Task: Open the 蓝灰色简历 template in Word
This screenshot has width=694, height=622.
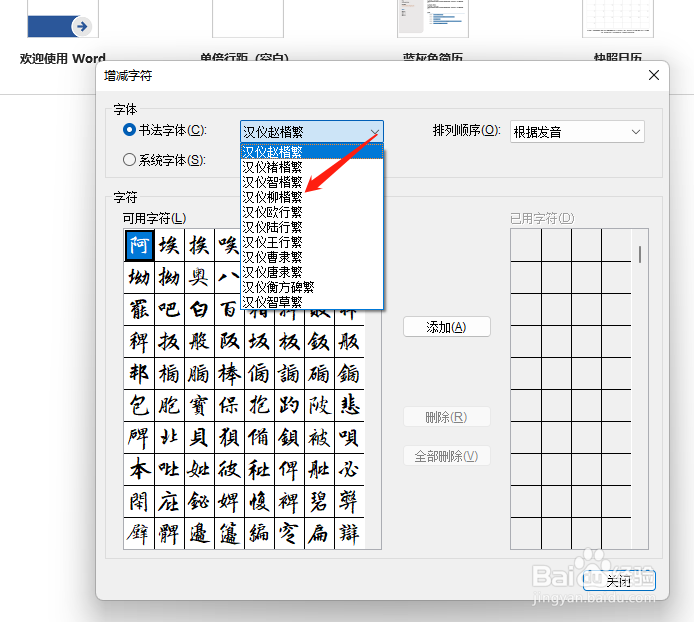Action: (433, 19)
